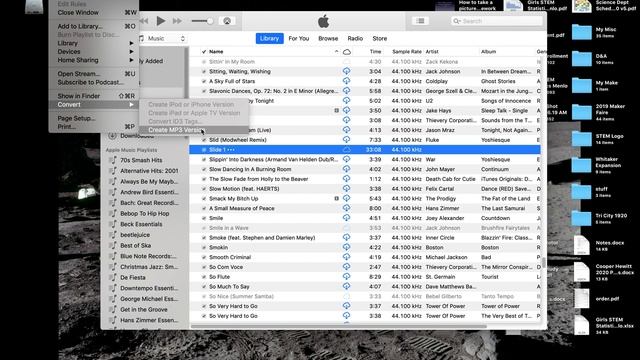Open the Store tab
Image resolution: width=640 pixels, height=360 pixels.
click(x=380, y=38)
